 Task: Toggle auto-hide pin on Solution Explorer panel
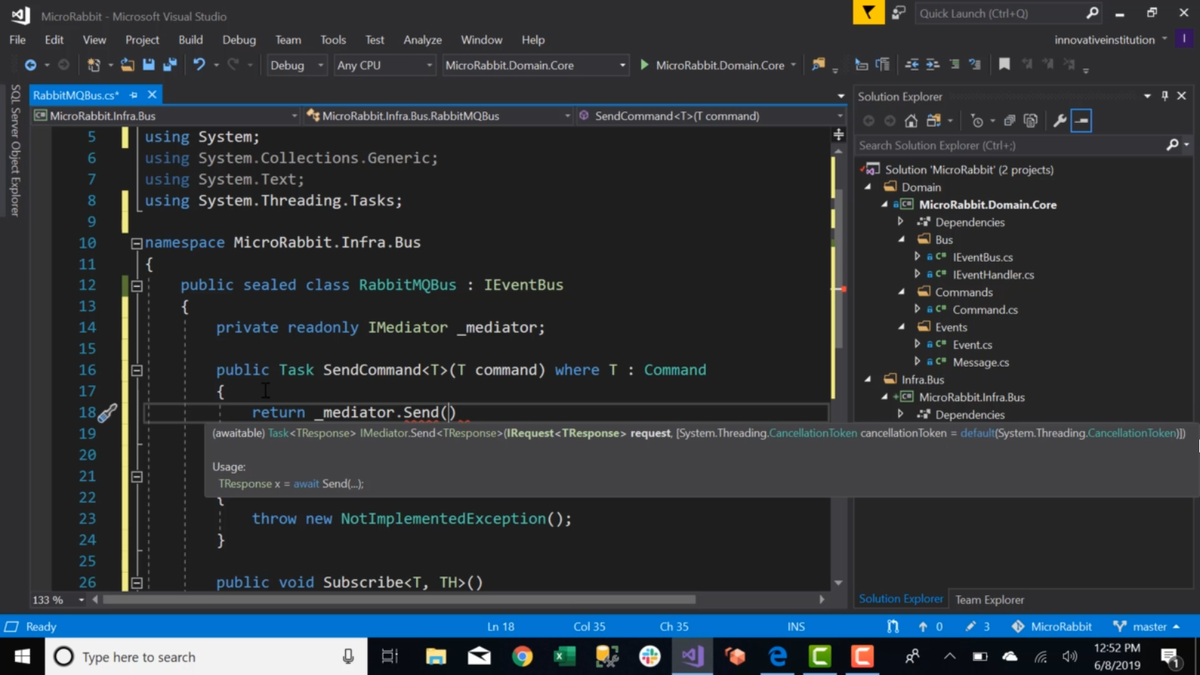[x=1164, y=96]
